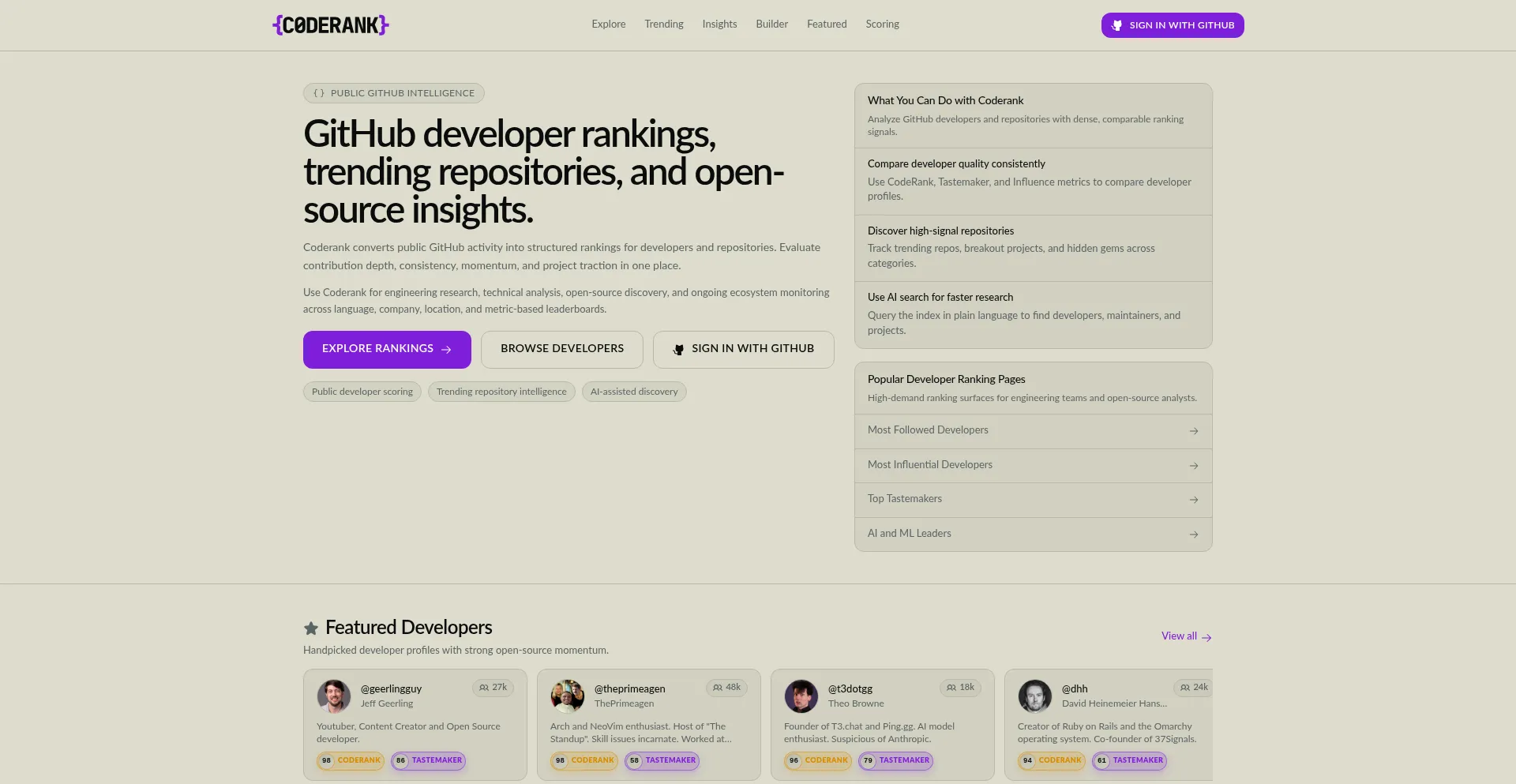Click the Explore Rankings button
The image size is (1516, 784).
click(387, 349)
